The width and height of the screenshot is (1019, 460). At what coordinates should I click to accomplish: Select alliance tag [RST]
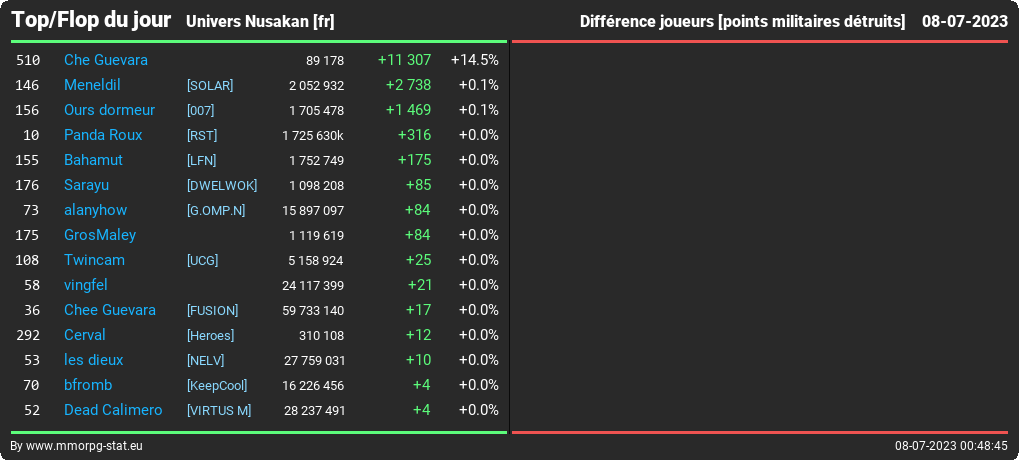201,136
